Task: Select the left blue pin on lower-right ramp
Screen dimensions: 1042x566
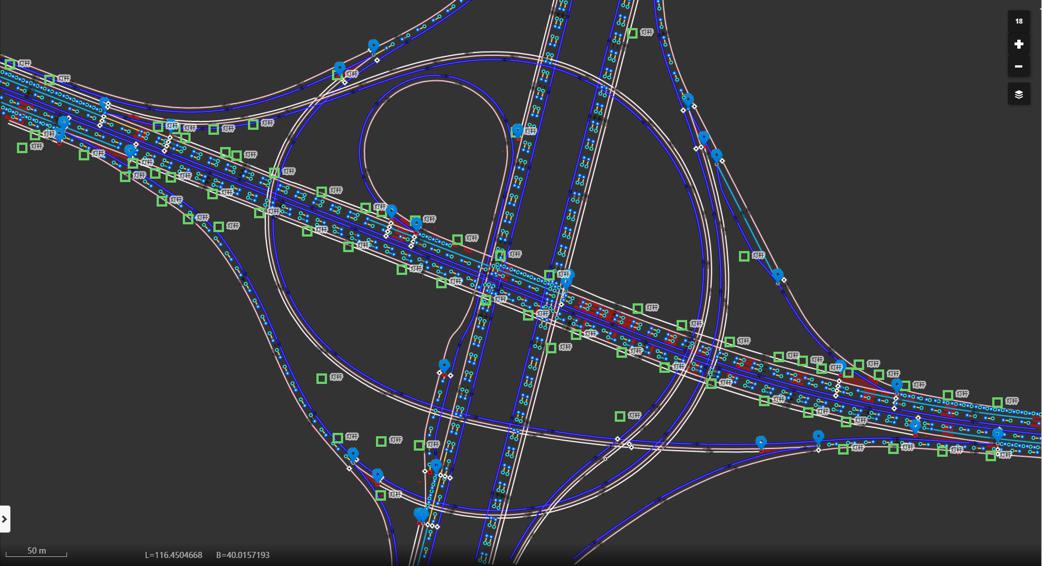Action: click(761, 442)
